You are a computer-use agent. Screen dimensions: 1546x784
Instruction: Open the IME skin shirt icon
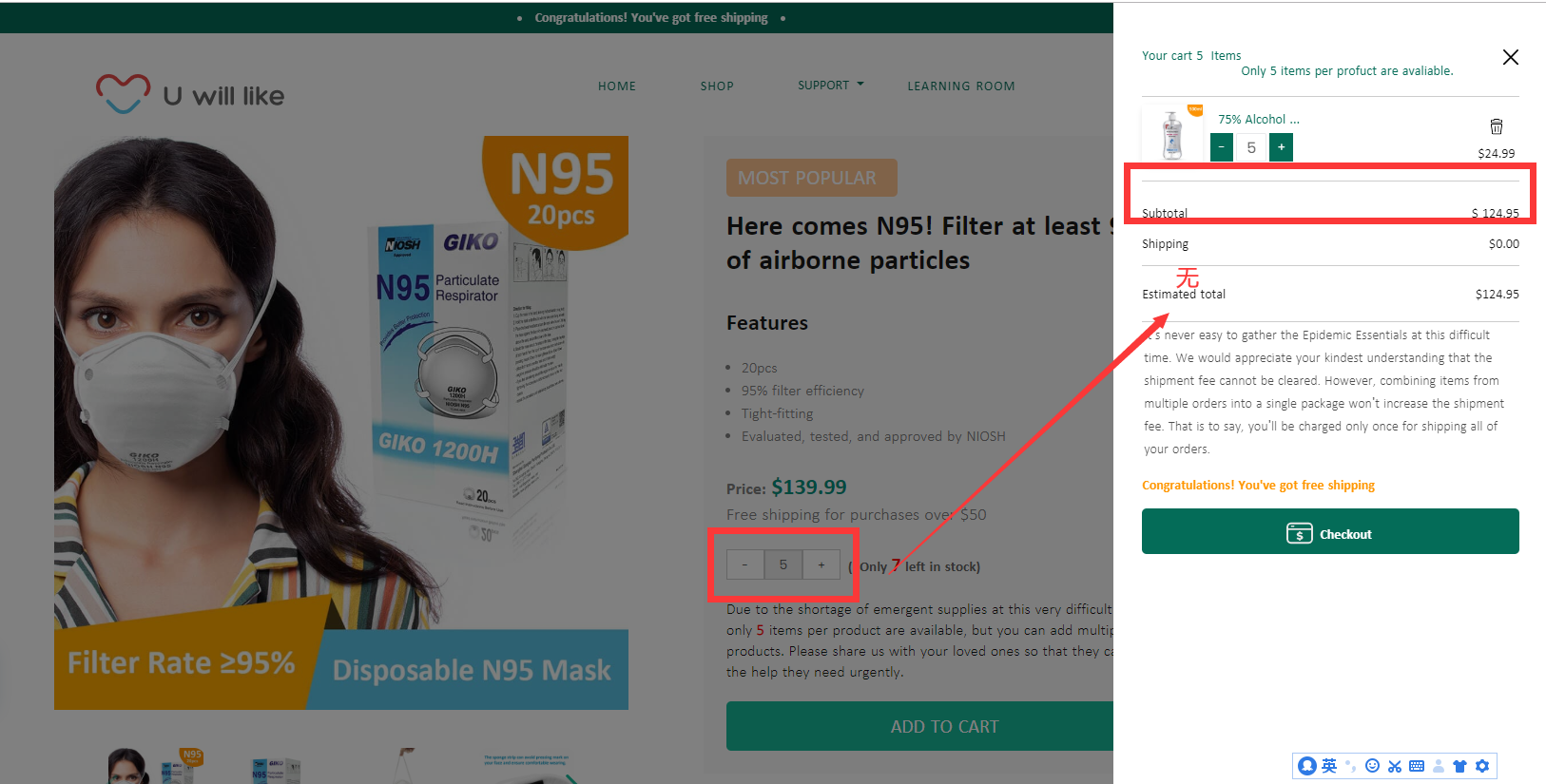1459,766
